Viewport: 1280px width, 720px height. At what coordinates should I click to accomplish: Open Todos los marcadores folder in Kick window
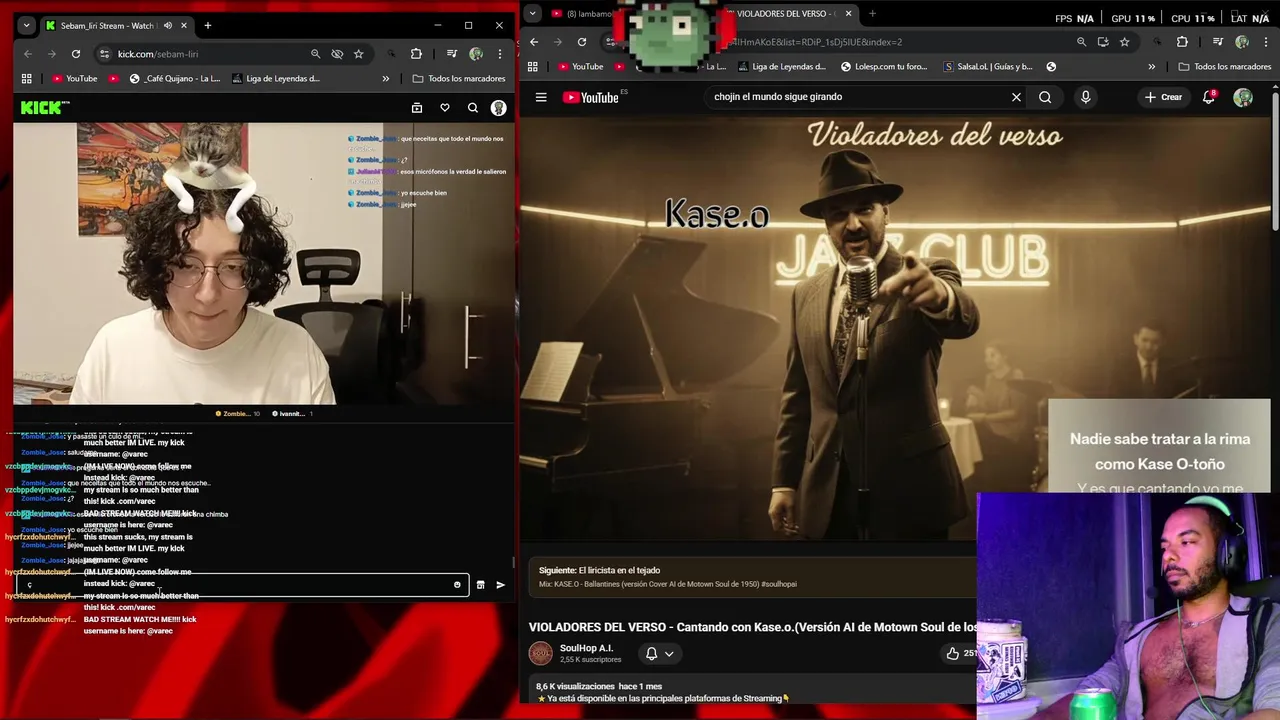tap(459, 78)
